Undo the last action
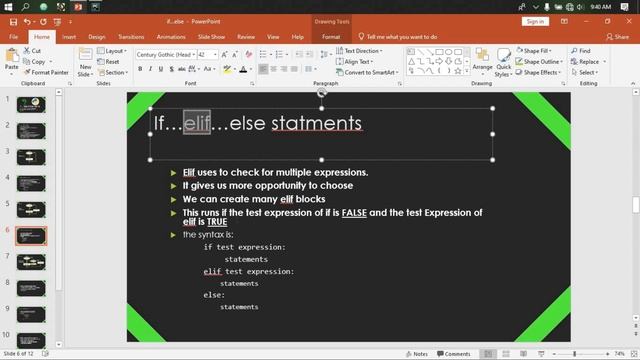Viewport: 640px width, 360px height. pos(27,22)
